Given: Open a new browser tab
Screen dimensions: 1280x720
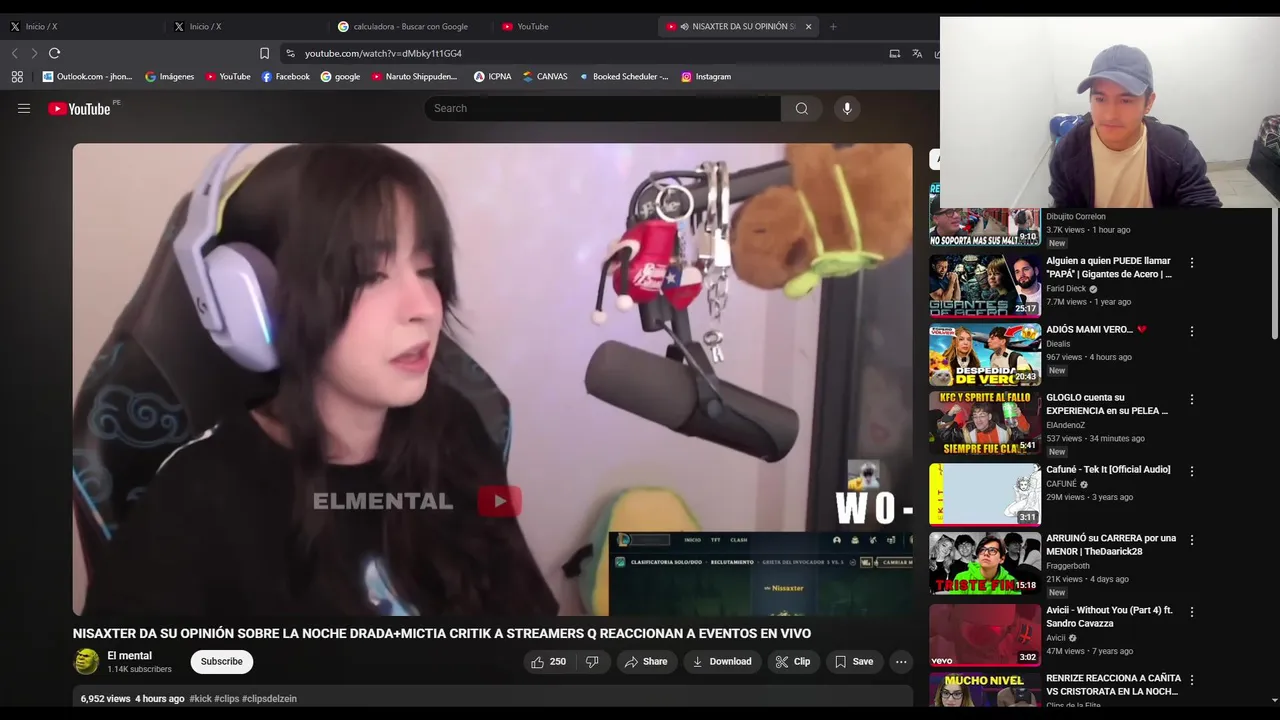Looking at the screenshot, I should [x=833, y=27].
